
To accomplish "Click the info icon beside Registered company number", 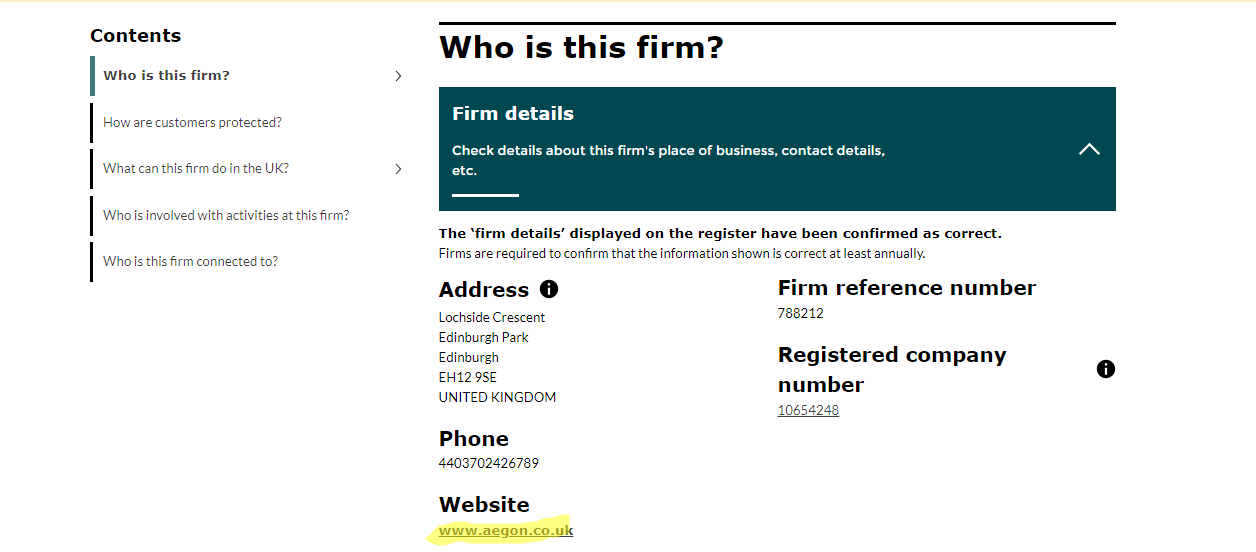I will click(x=1105, y=369).
